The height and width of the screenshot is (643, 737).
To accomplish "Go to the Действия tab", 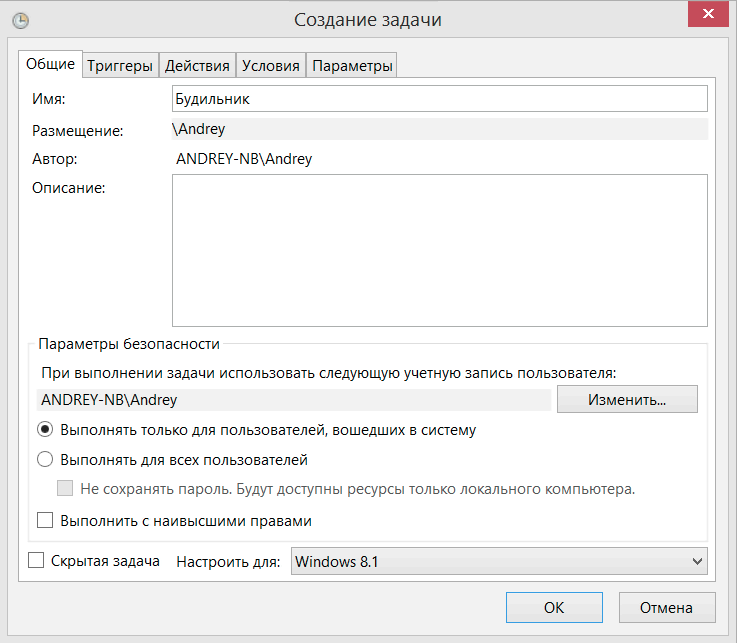I will click(x=197, y=66).
